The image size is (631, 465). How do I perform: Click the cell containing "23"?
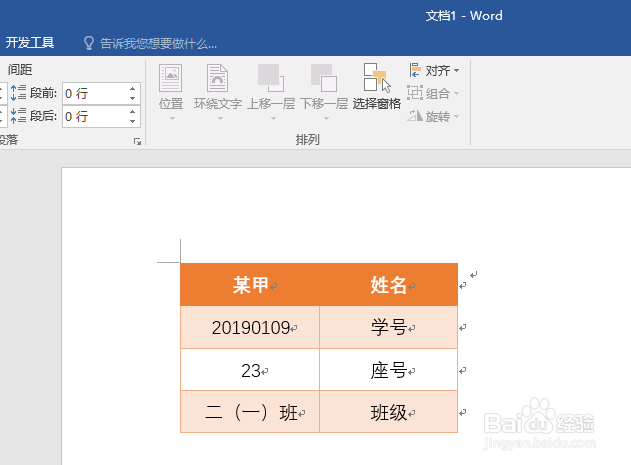point(250,370)
